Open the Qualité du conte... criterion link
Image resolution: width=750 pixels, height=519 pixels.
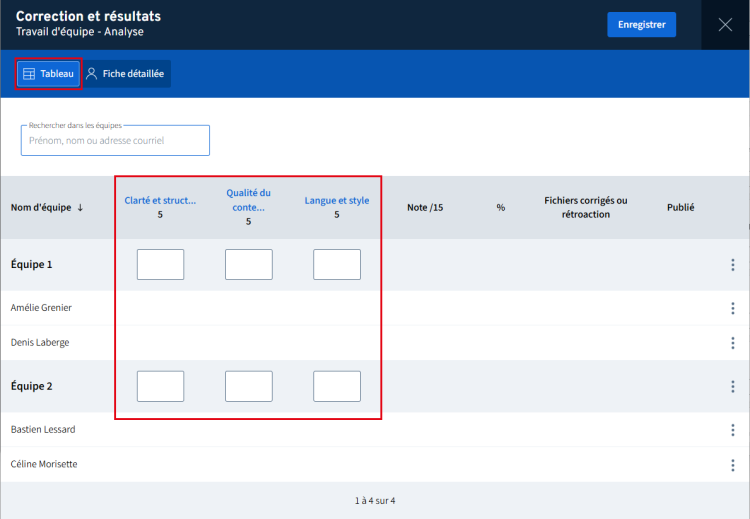[248, 200]
